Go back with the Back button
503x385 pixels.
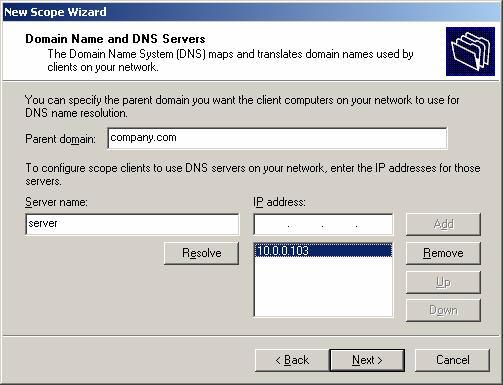[292, 360]
